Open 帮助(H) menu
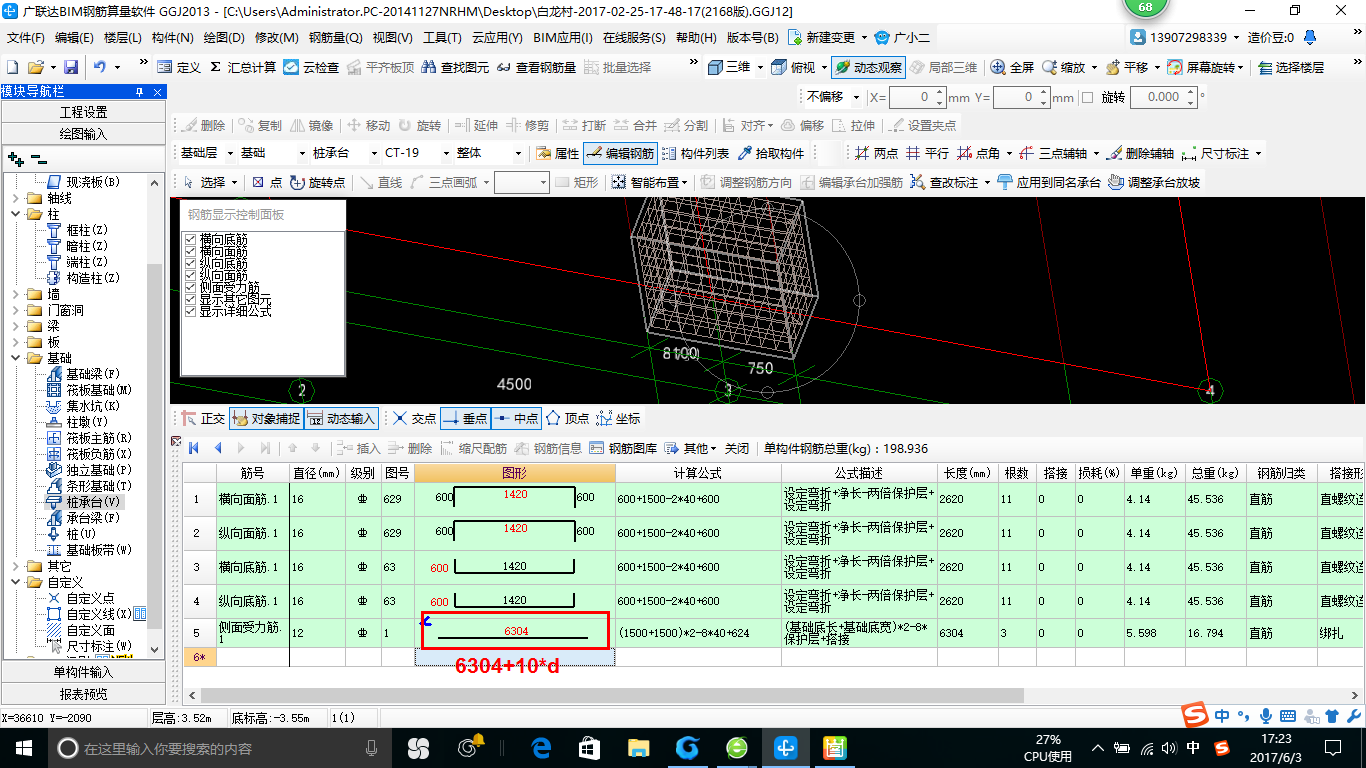1366x768 pixels. 696,38
